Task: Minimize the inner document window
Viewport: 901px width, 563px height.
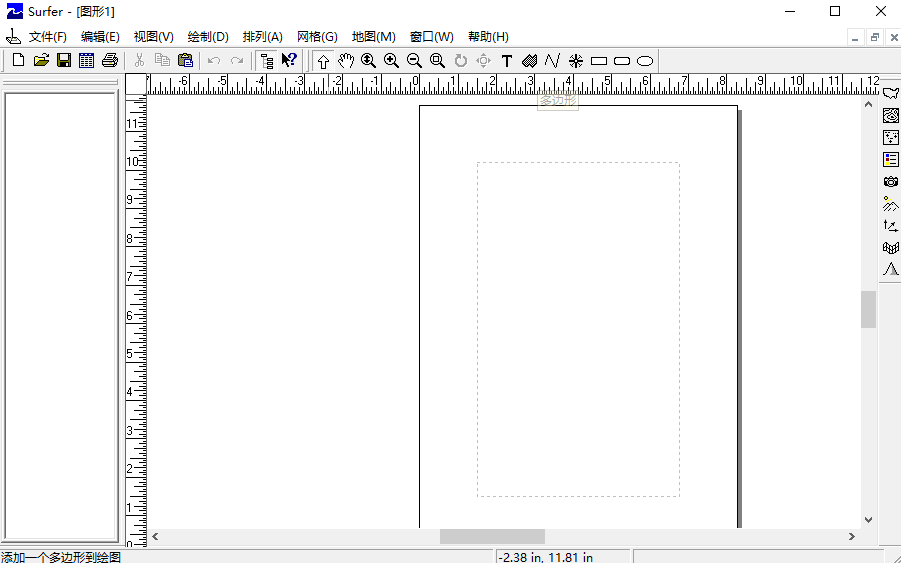Action: pyautogui.click(x=855, y=38)
